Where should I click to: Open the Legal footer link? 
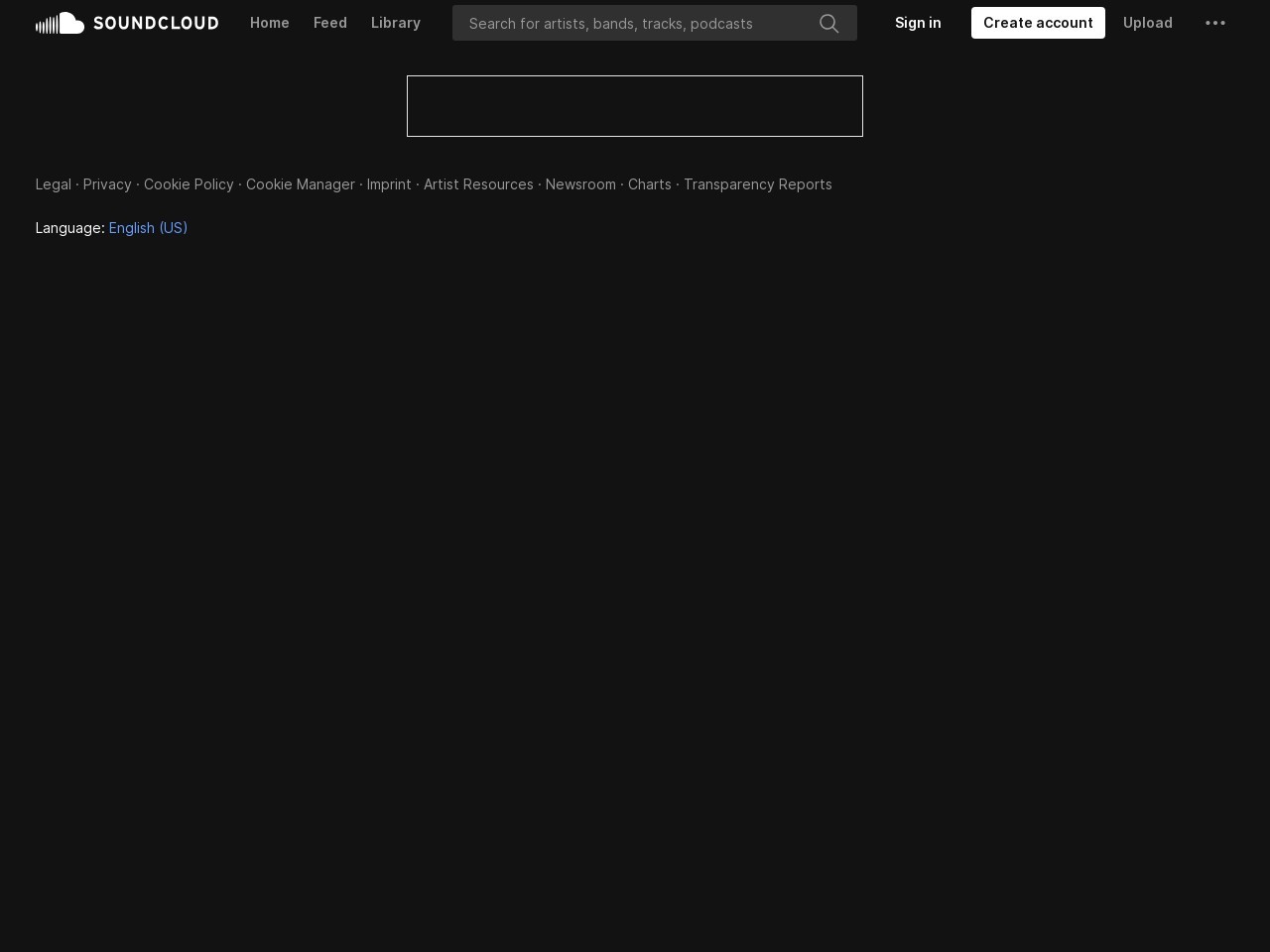53,184
